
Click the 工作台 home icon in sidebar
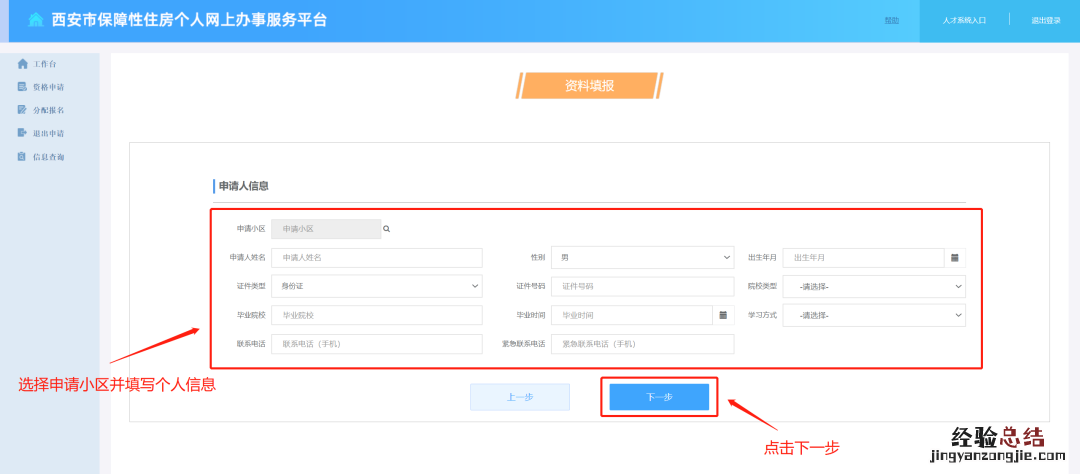(x=22, y=64)
